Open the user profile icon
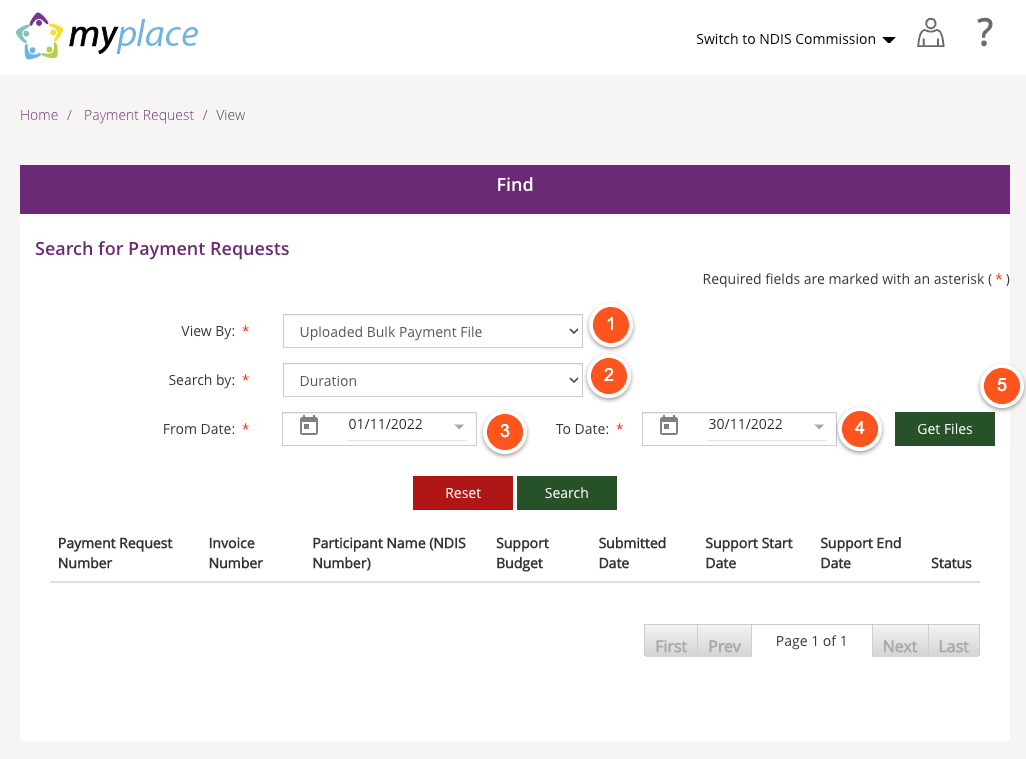 tap(930, 35)
